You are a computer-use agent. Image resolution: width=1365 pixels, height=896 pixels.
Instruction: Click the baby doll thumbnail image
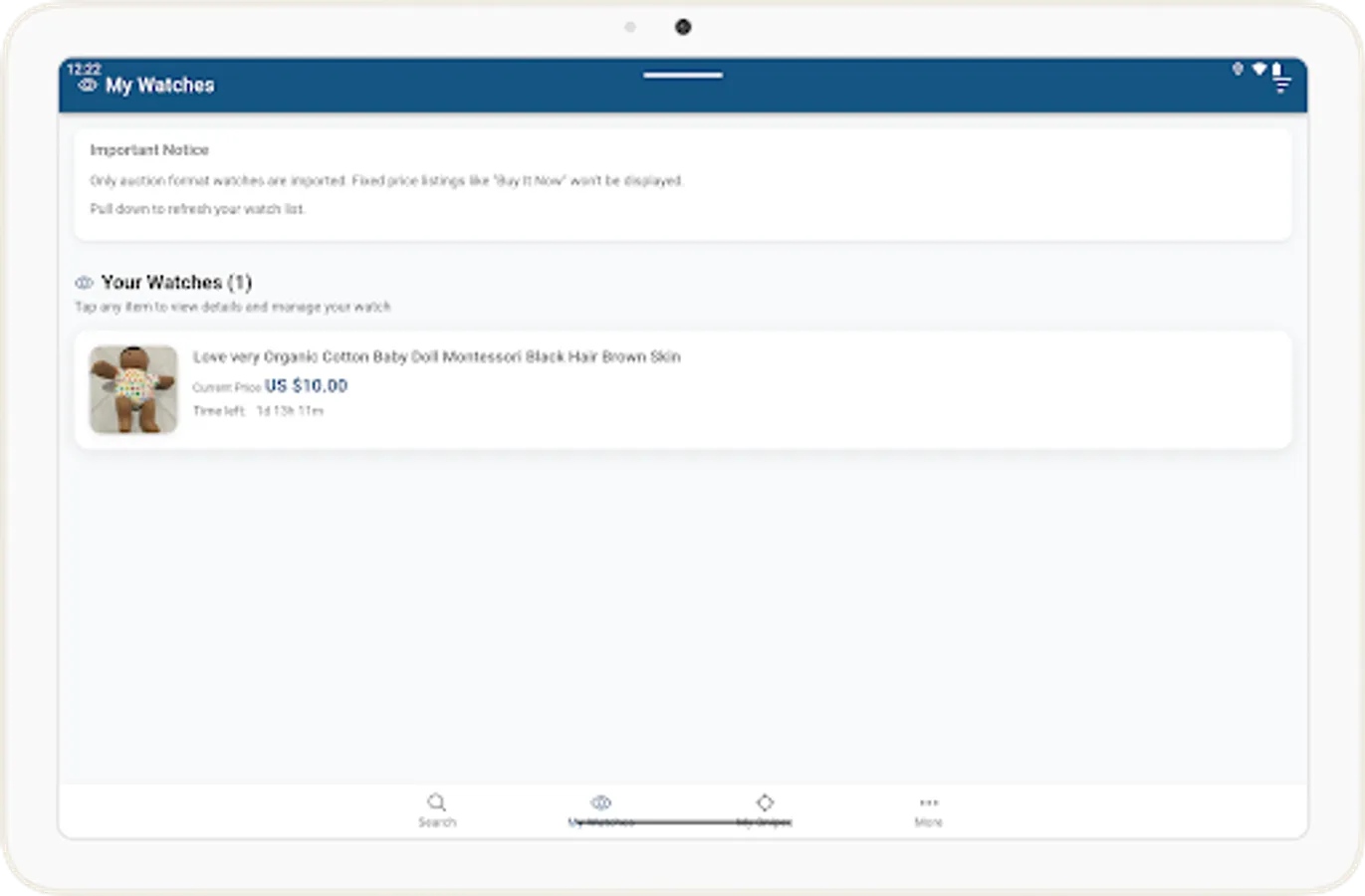click(132, 388)
